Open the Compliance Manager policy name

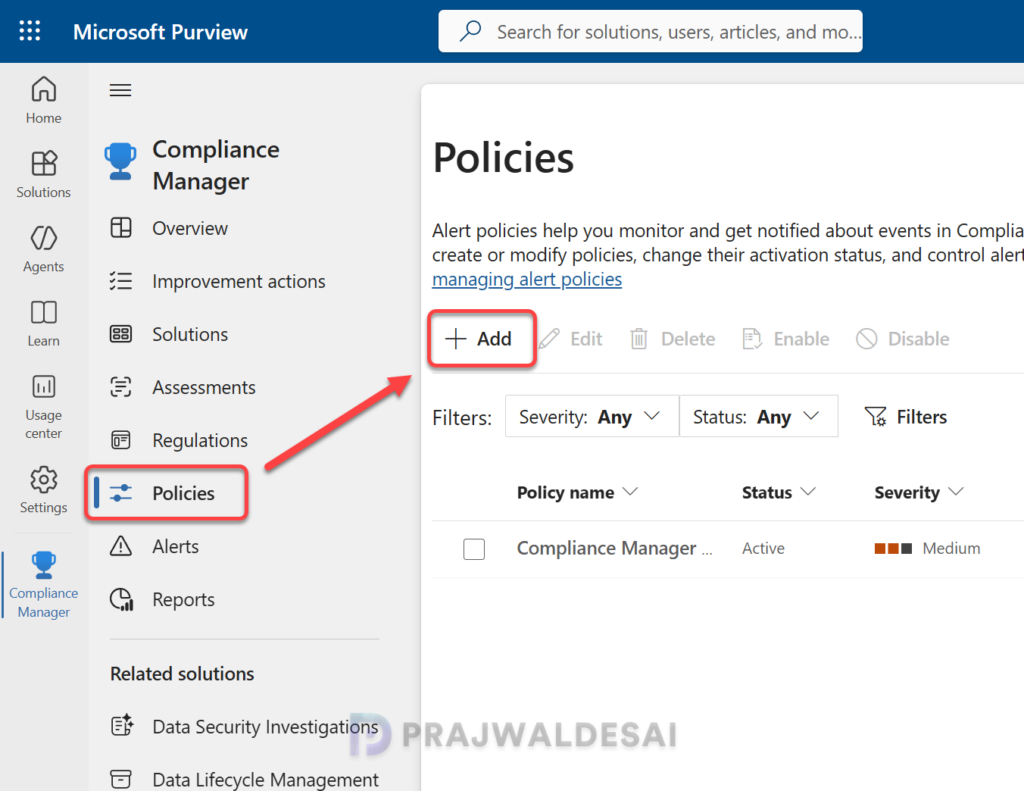tap(615, 548)
